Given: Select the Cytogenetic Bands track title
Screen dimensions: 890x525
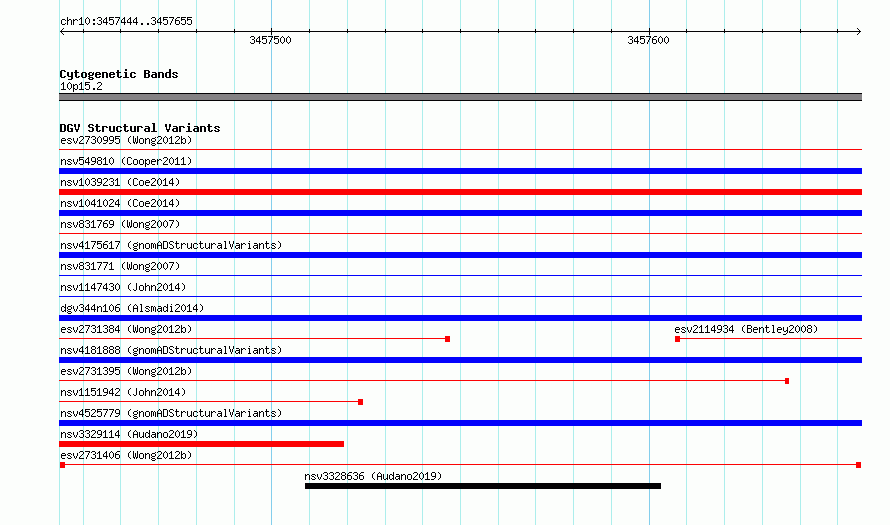Looking at the screenshot, I should click(119, 74).
